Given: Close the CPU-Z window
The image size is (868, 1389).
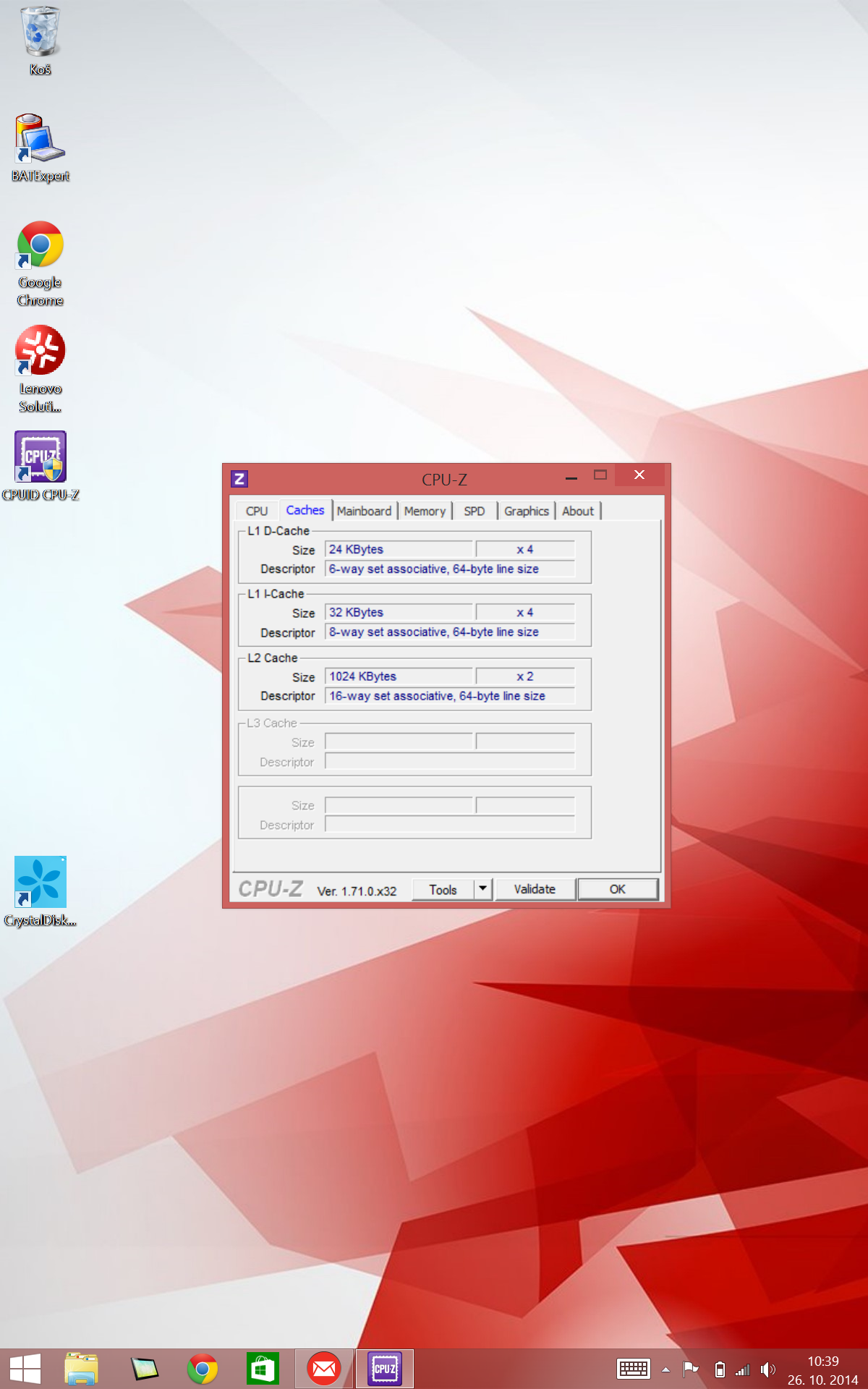Looking at the screenshot, I should (639, 475).
